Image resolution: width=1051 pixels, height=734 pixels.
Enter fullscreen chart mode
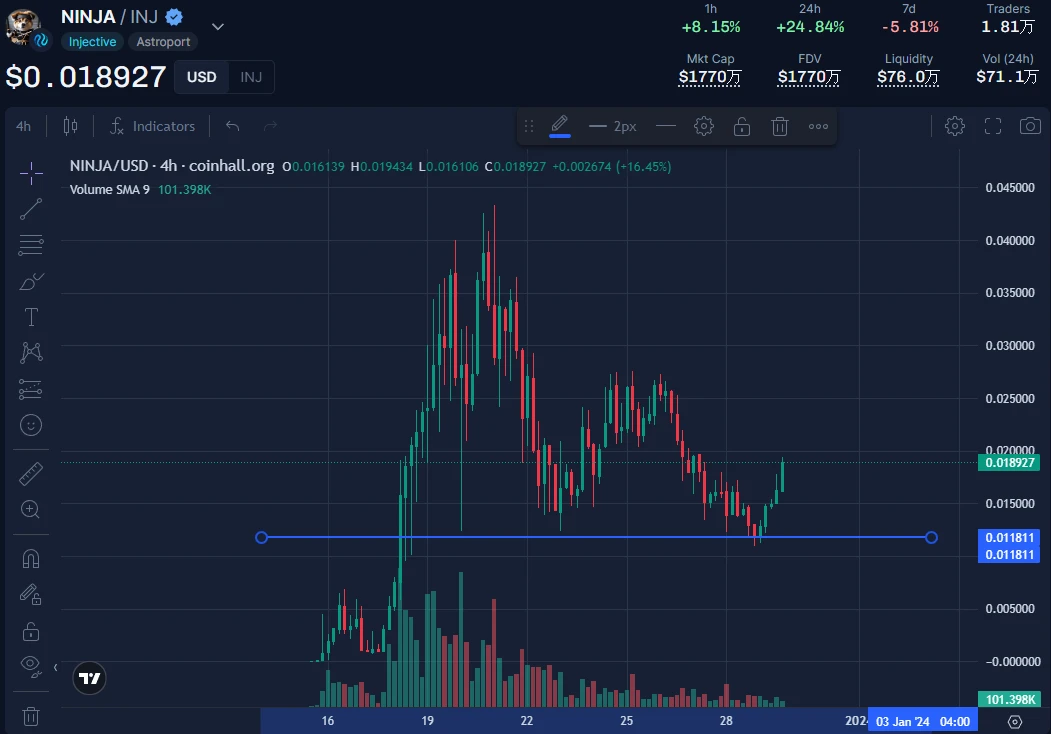(993, 126)
